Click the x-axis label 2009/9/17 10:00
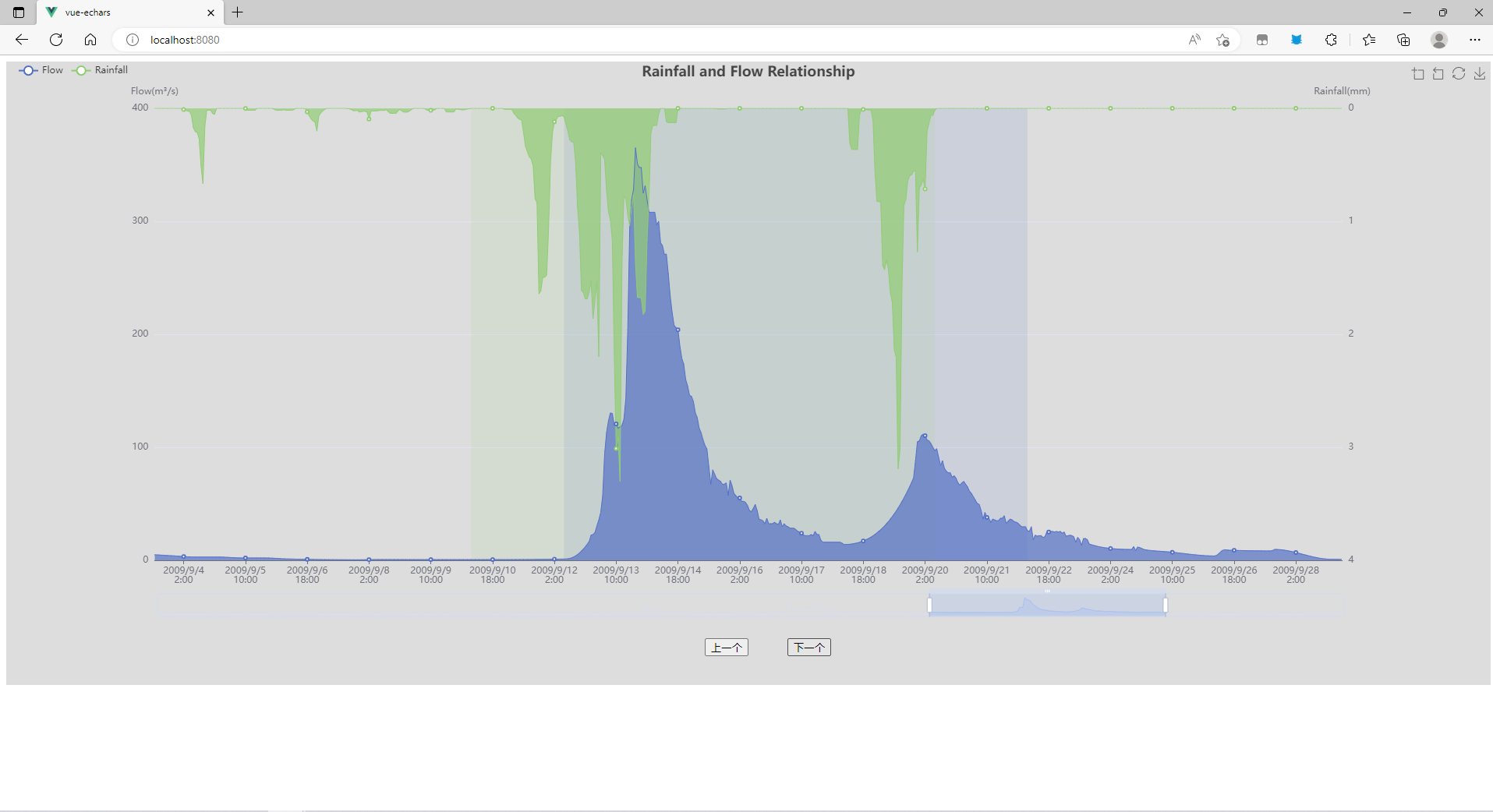The width and height of the screenshot is (1493, 812). [801, 575]
